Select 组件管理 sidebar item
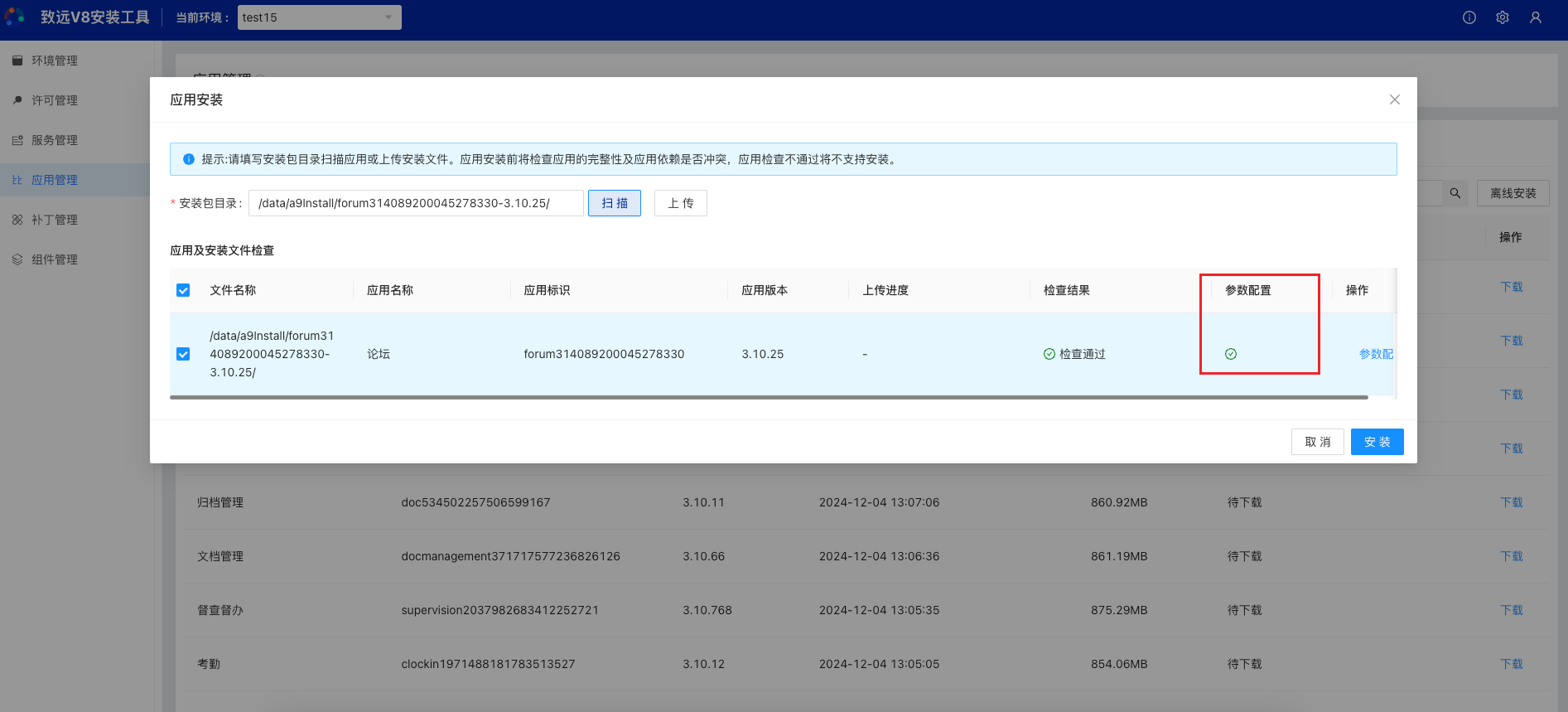 pos(55,259)
